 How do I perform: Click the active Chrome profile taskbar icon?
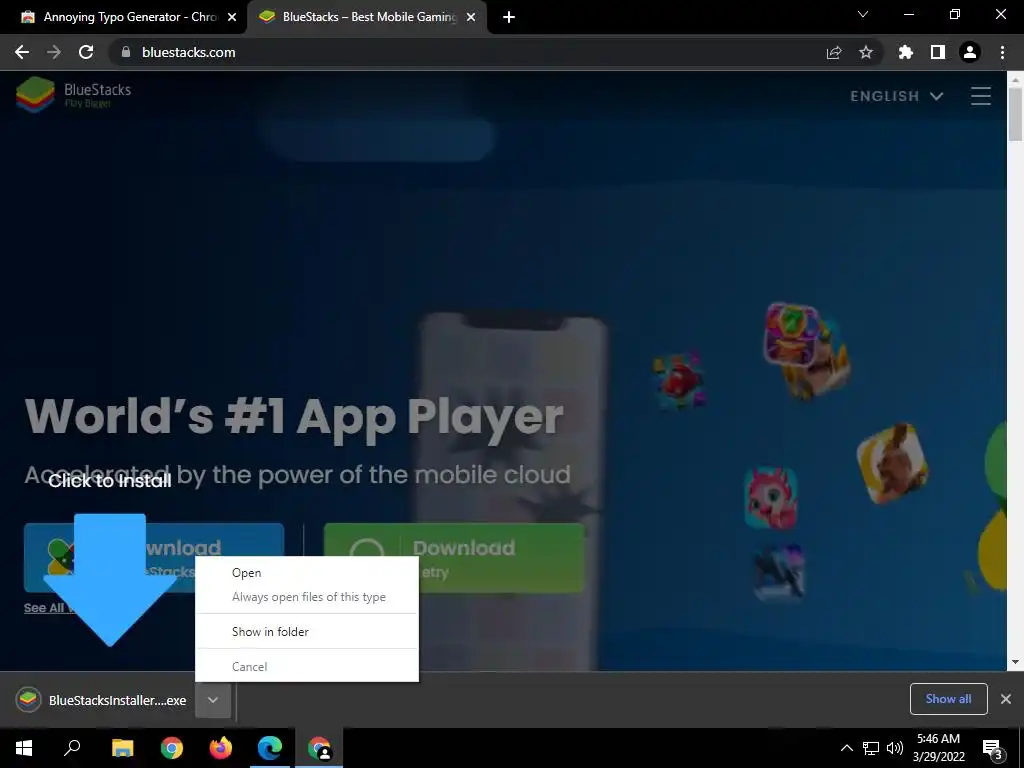[319, 748]
